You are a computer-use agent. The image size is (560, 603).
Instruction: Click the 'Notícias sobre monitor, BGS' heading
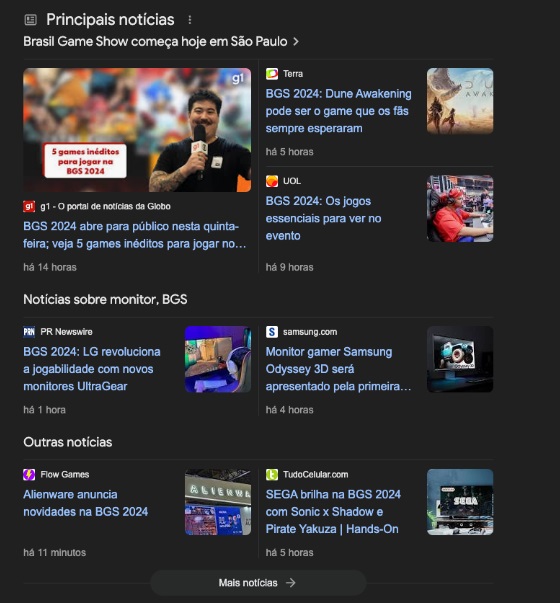[x=105, y=300]
